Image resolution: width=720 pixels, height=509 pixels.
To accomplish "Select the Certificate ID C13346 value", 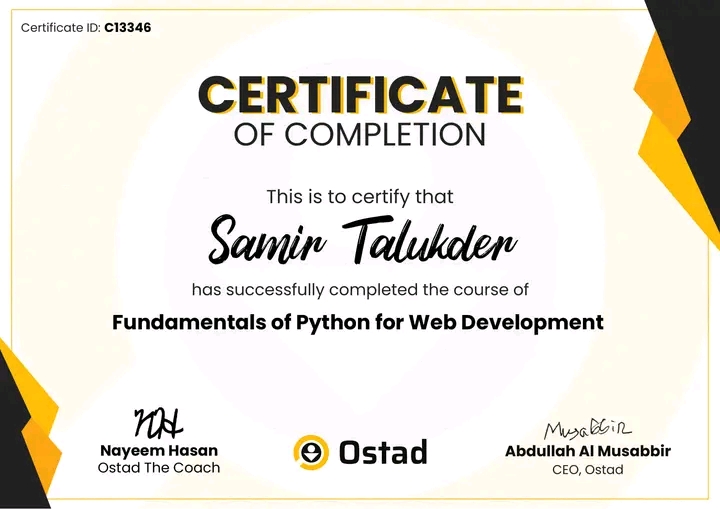I will (128, 28).
